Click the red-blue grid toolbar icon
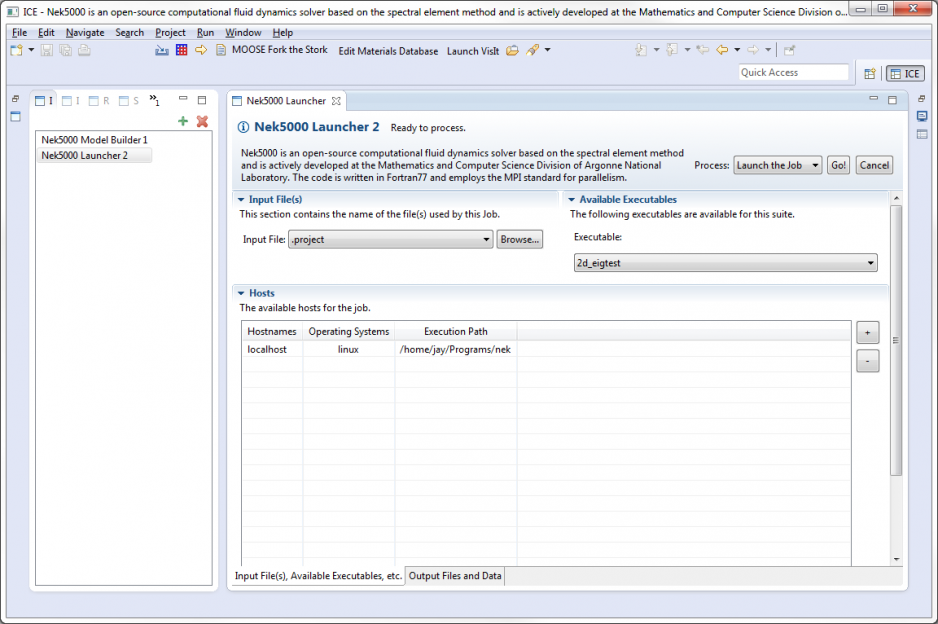 (x=181, y=50)
